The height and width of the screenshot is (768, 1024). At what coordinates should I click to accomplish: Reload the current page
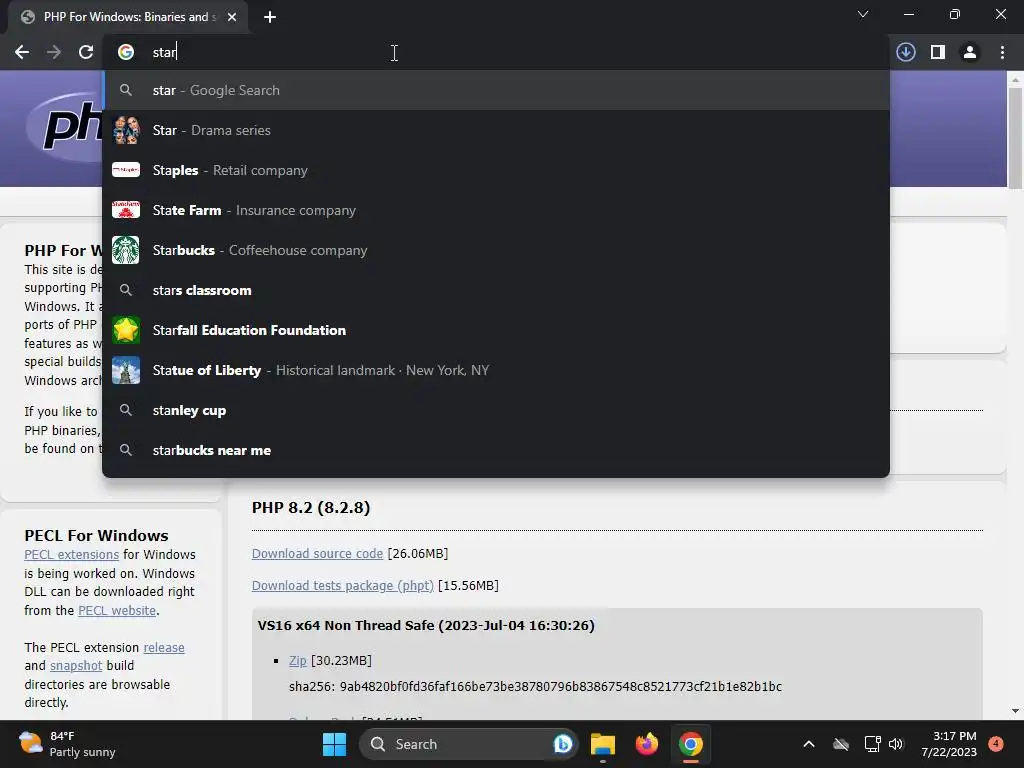point(86,52)
